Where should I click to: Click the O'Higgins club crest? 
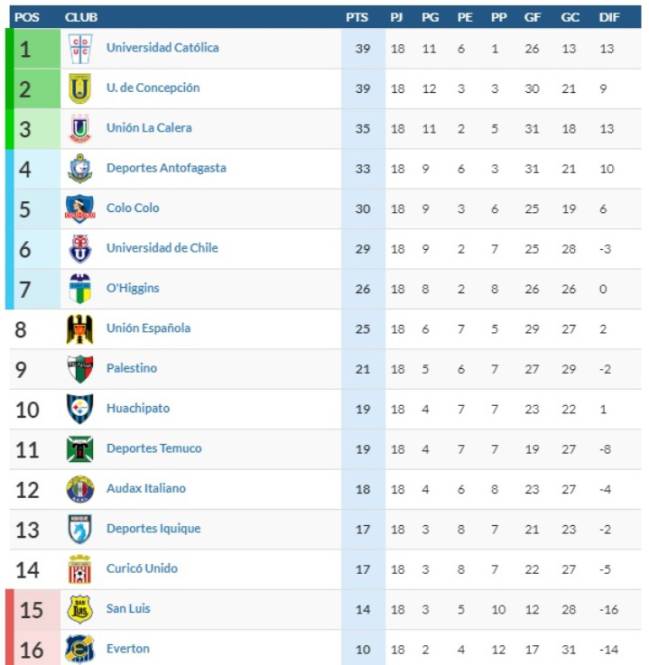(x=80, y=289)
